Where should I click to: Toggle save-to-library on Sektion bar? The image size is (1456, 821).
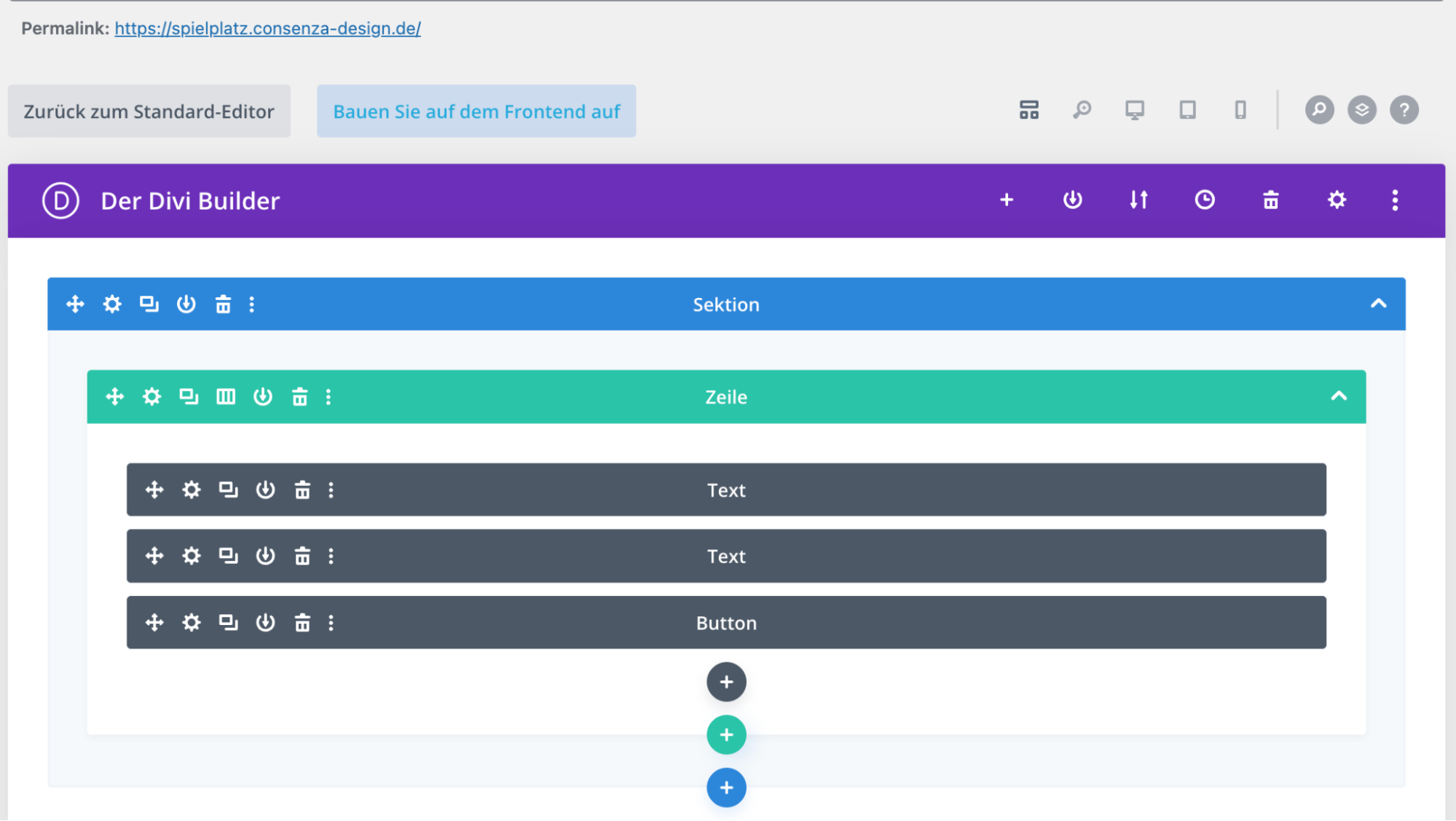point(186,304)
